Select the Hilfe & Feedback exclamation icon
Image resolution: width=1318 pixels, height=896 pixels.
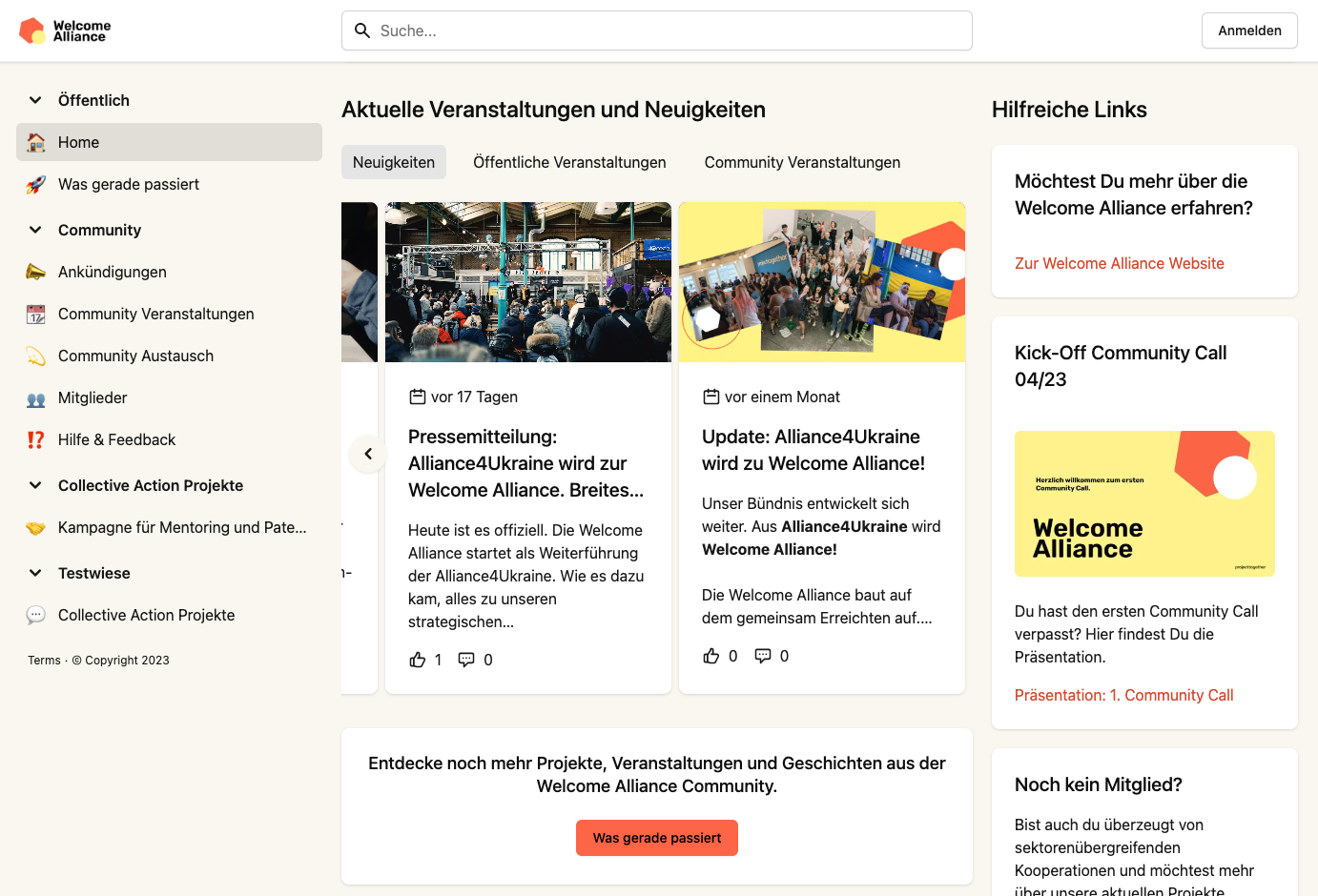tap(35, 439)
